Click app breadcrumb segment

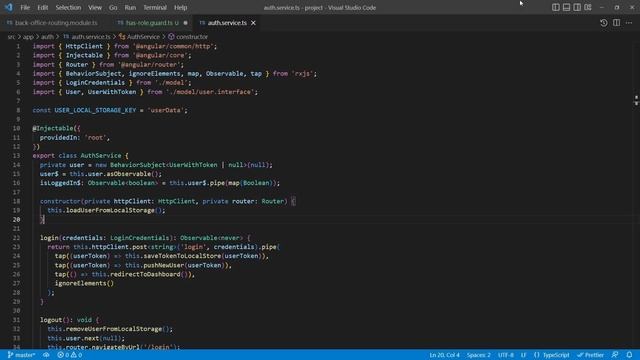(x=28, y=37)
